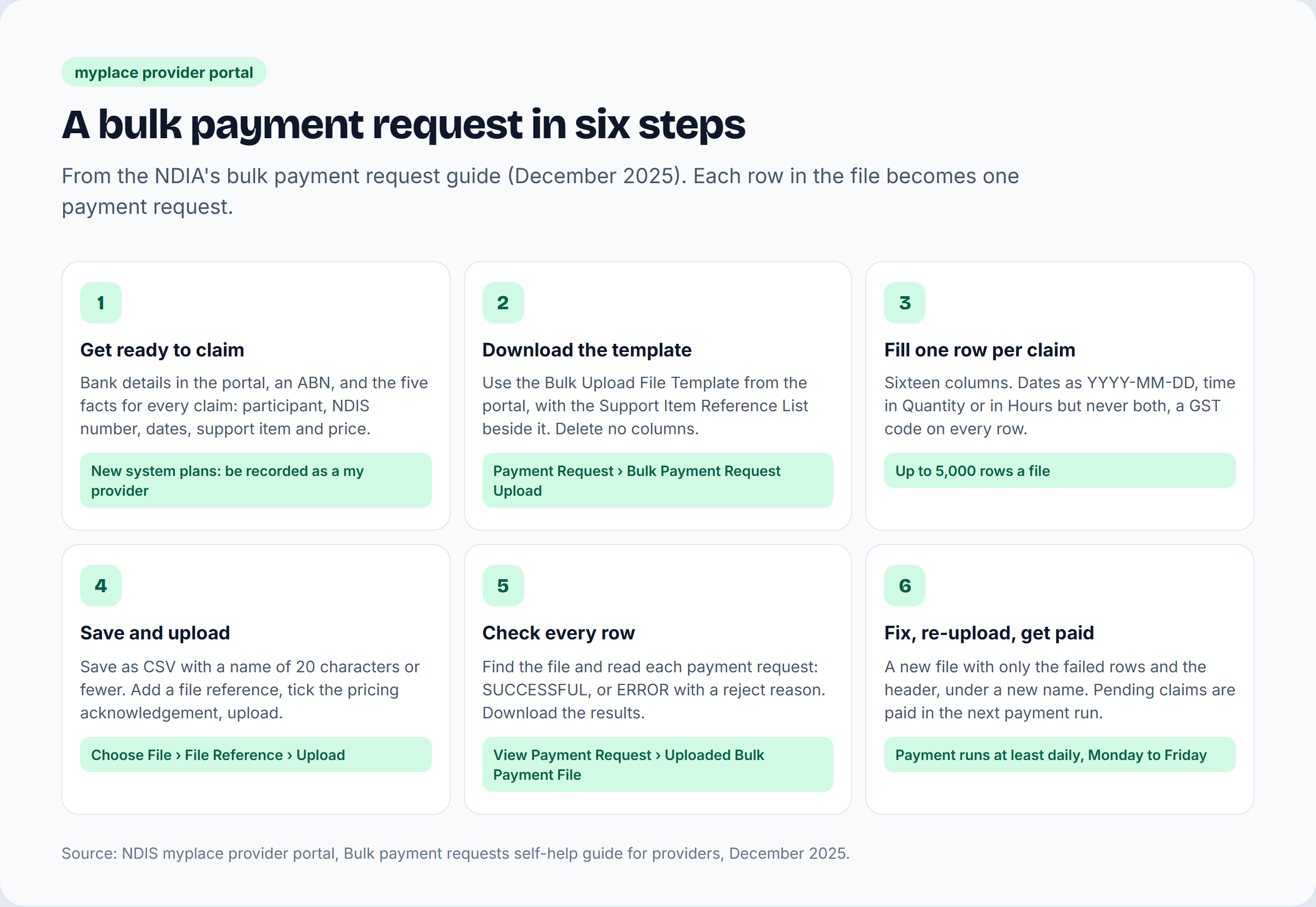This screenshot has height=907, width=1316.
Task: Click the myplace provider portal badge
Action: pos(163,72)
